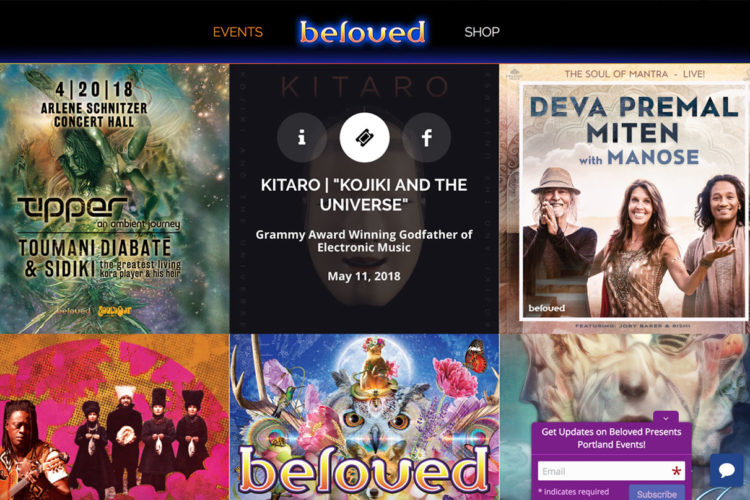This screenshot has width=750, height=500.
Task: Click the May 11, 2018 date text
Action: tap(364, 276)
